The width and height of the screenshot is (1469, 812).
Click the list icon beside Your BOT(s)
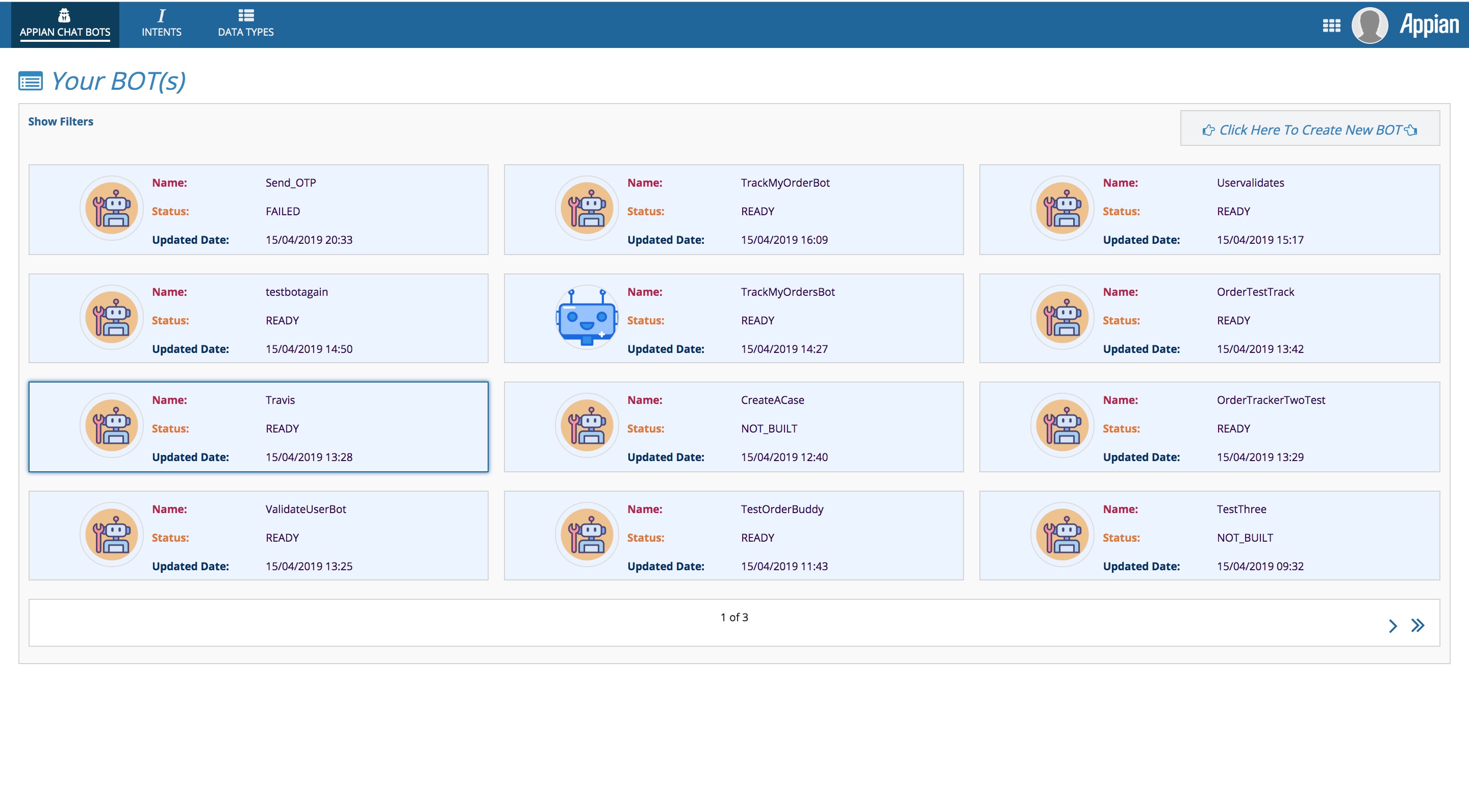click(30, 81)
